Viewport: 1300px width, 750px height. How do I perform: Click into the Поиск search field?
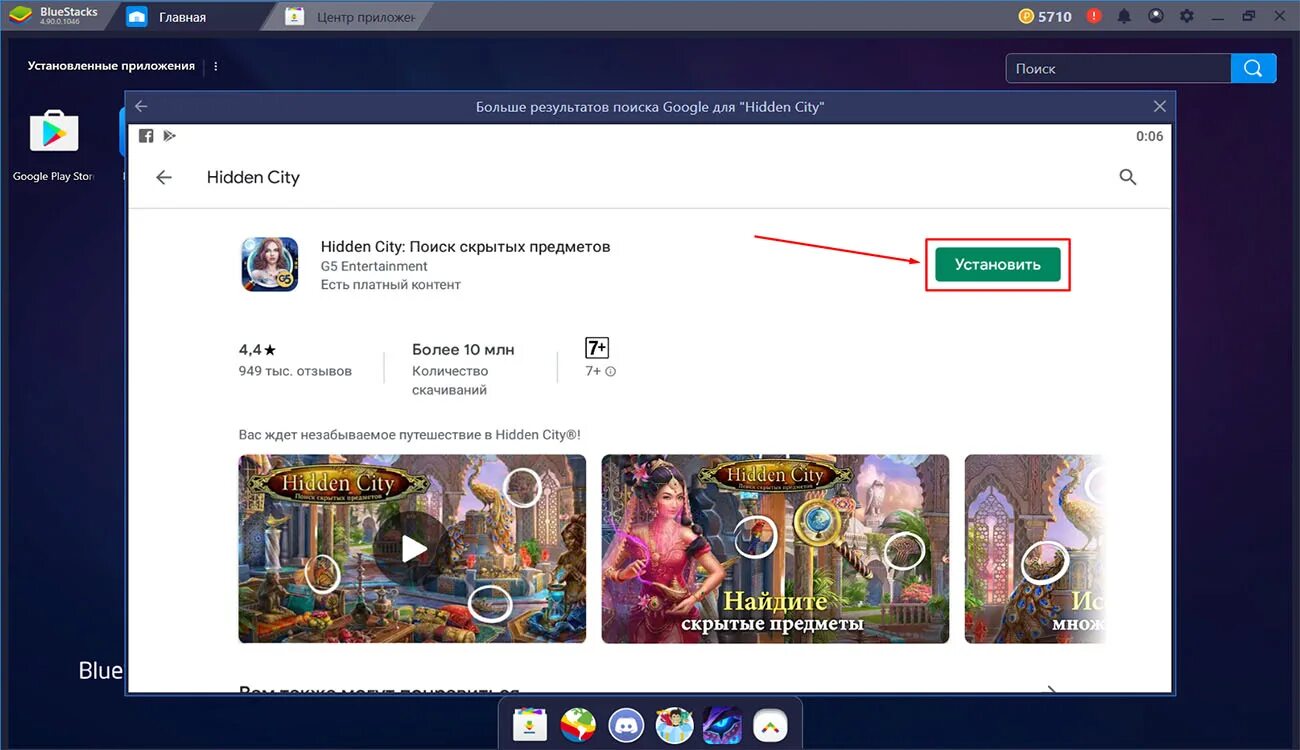[x=1118, y=68]
